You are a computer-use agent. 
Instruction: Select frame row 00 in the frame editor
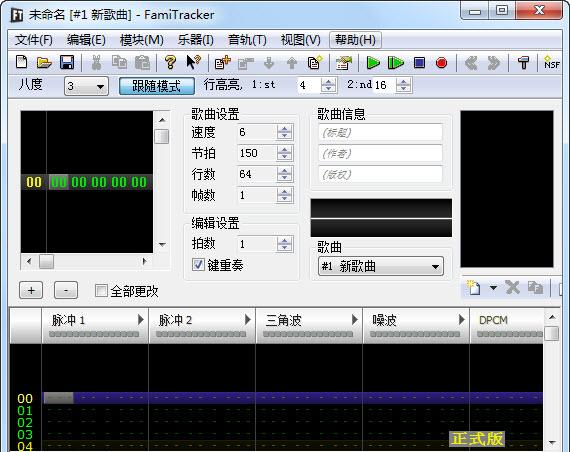(x=87, y=182)
